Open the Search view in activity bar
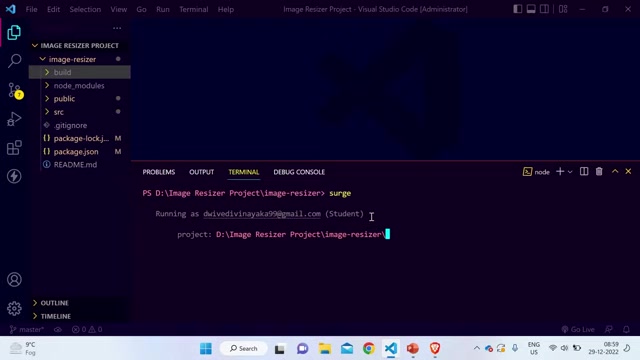This screenshot has height=360, width=640. pos(14,61)
